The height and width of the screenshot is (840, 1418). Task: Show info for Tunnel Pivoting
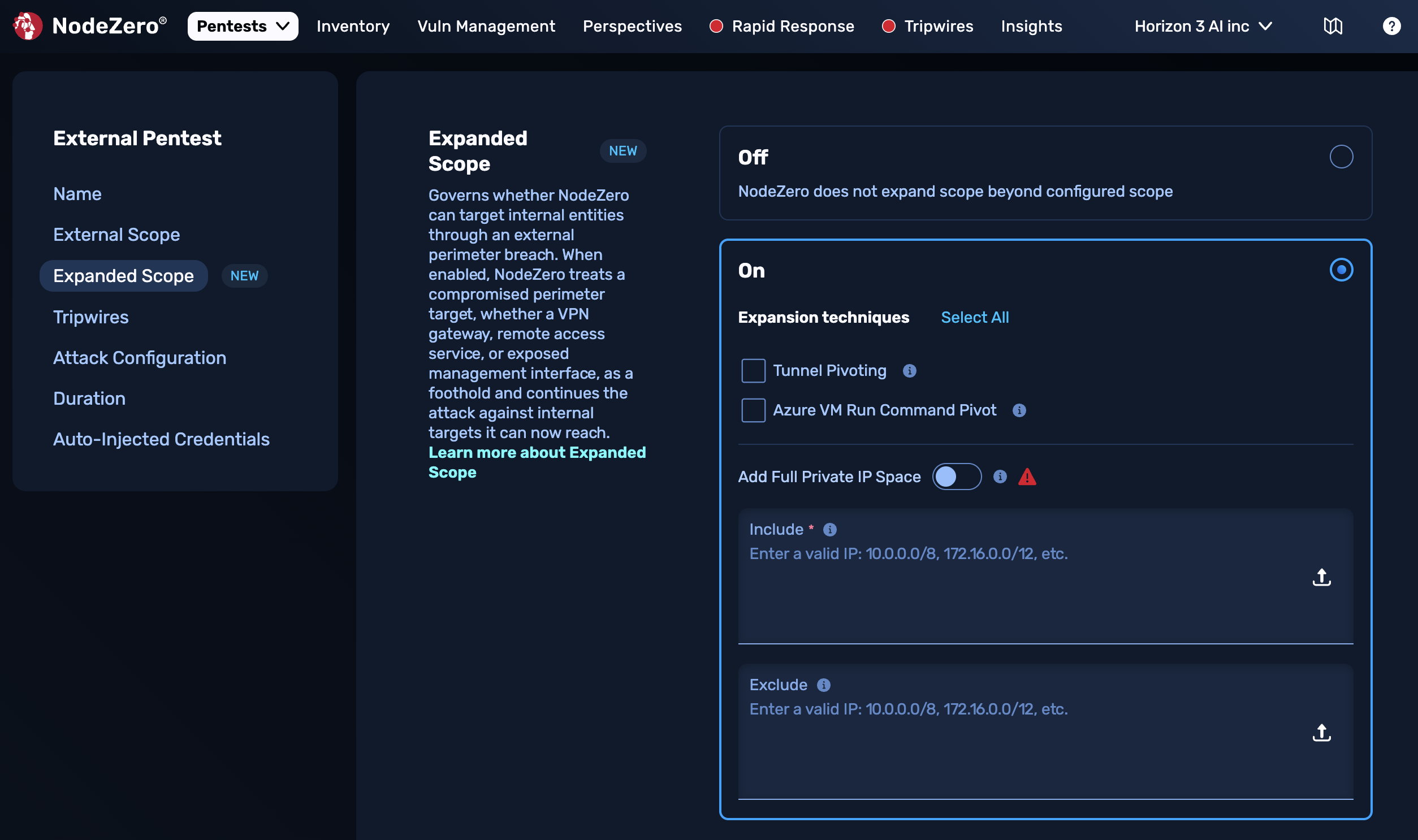pos(909,371)
